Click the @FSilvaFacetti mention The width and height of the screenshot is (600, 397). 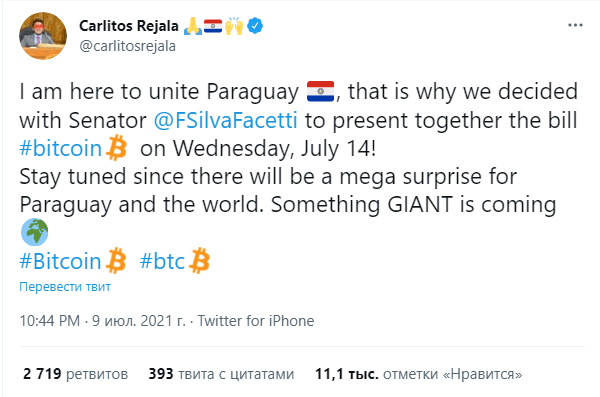(225, 120)
